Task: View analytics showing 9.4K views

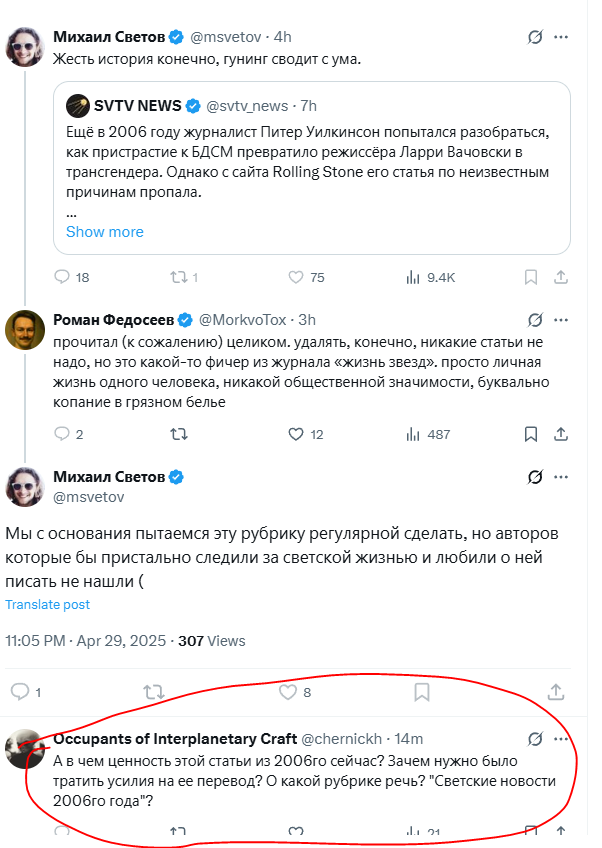Action: coord(413,277)
